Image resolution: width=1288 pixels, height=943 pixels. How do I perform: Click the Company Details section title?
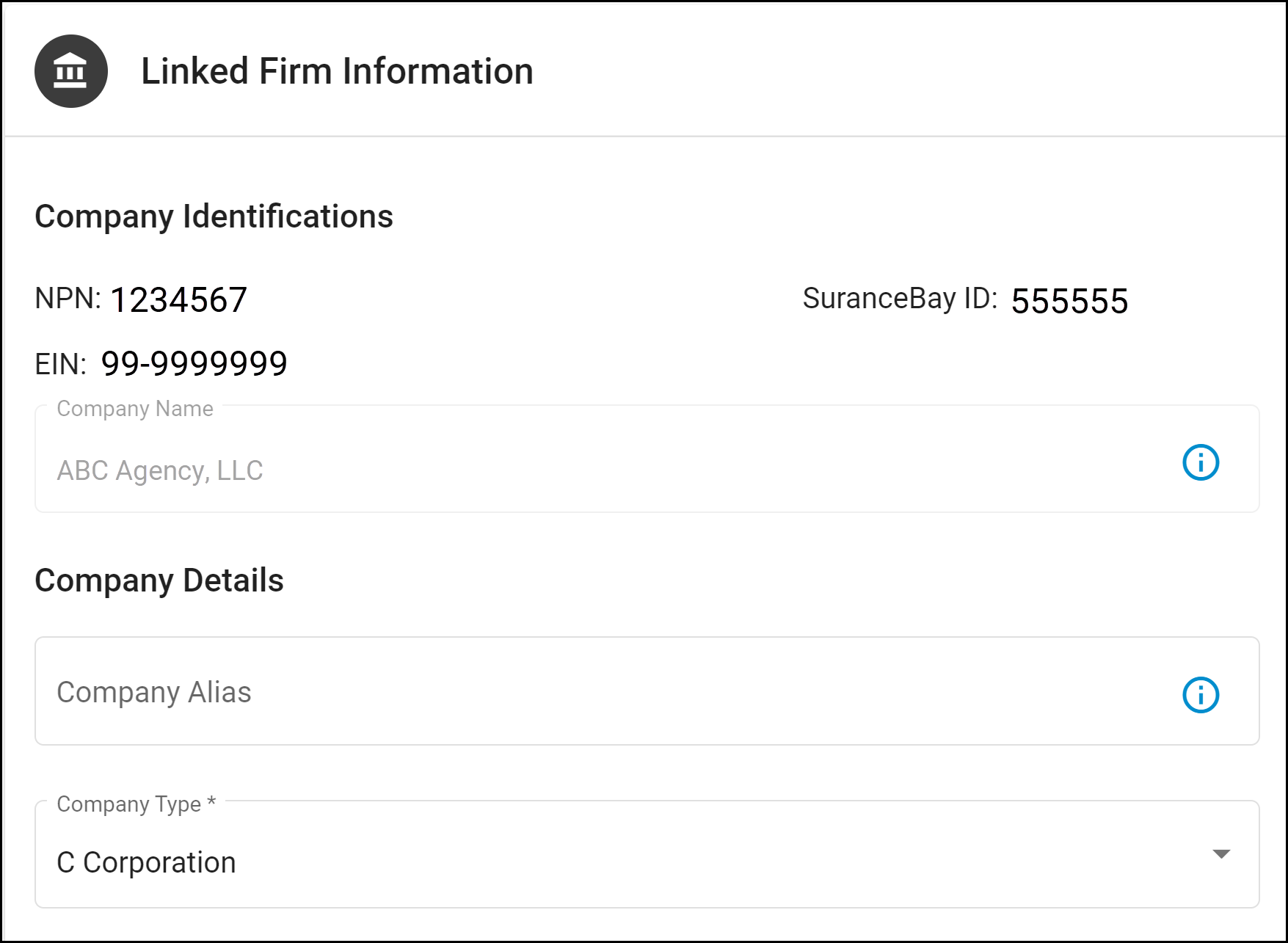tap(159, 580)
